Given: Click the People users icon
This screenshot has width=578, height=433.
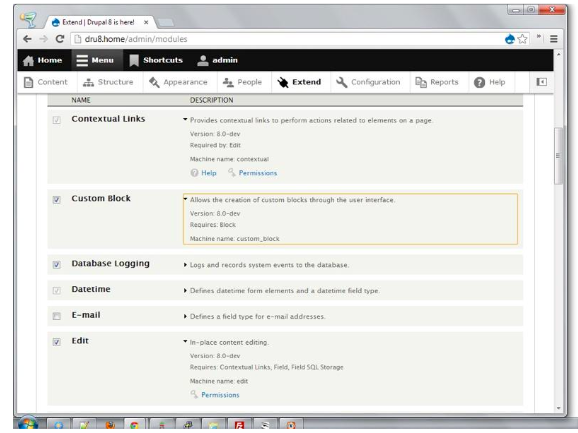Looking at the screenshot, I should click(228, 83).
